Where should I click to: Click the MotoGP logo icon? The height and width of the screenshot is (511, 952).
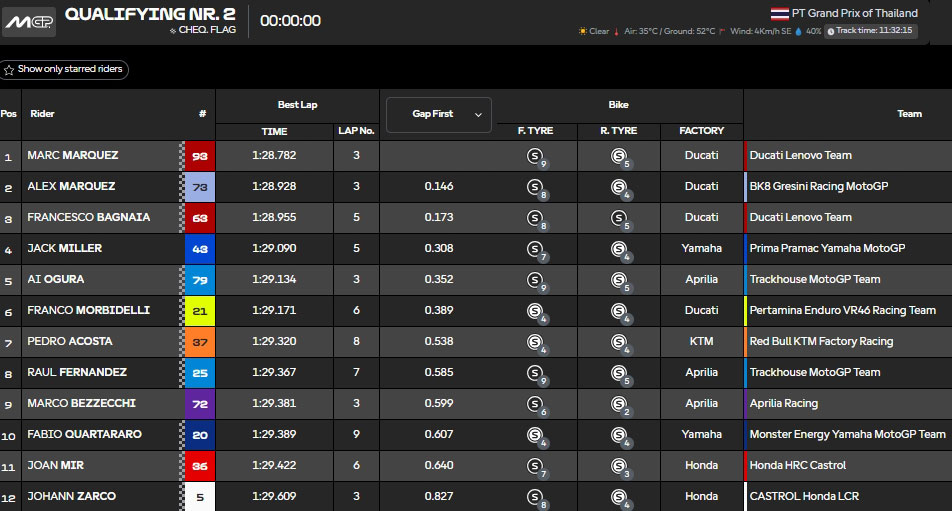click(29, 21)
